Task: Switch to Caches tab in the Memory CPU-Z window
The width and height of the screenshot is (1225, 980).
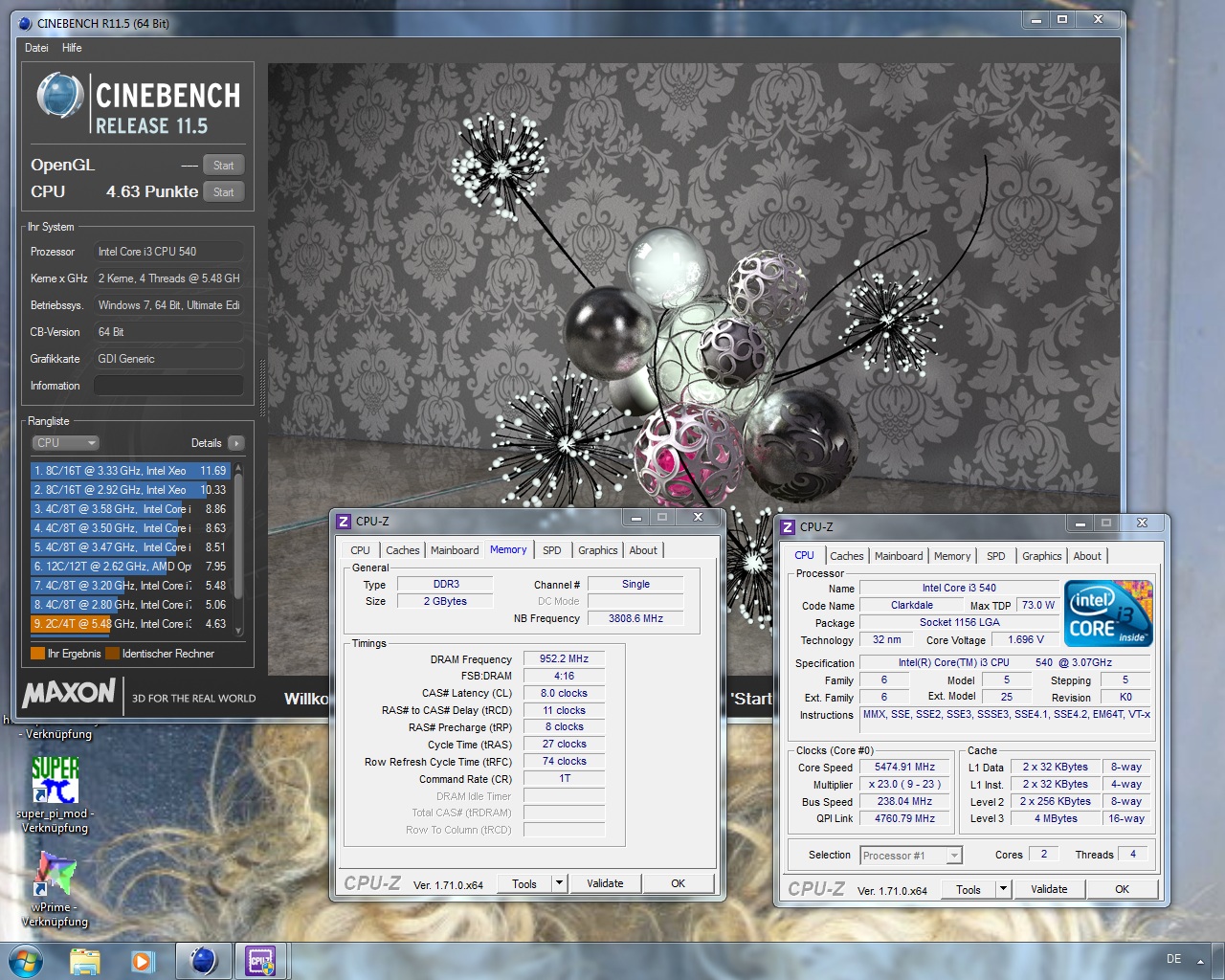Action: click(402, 550)
